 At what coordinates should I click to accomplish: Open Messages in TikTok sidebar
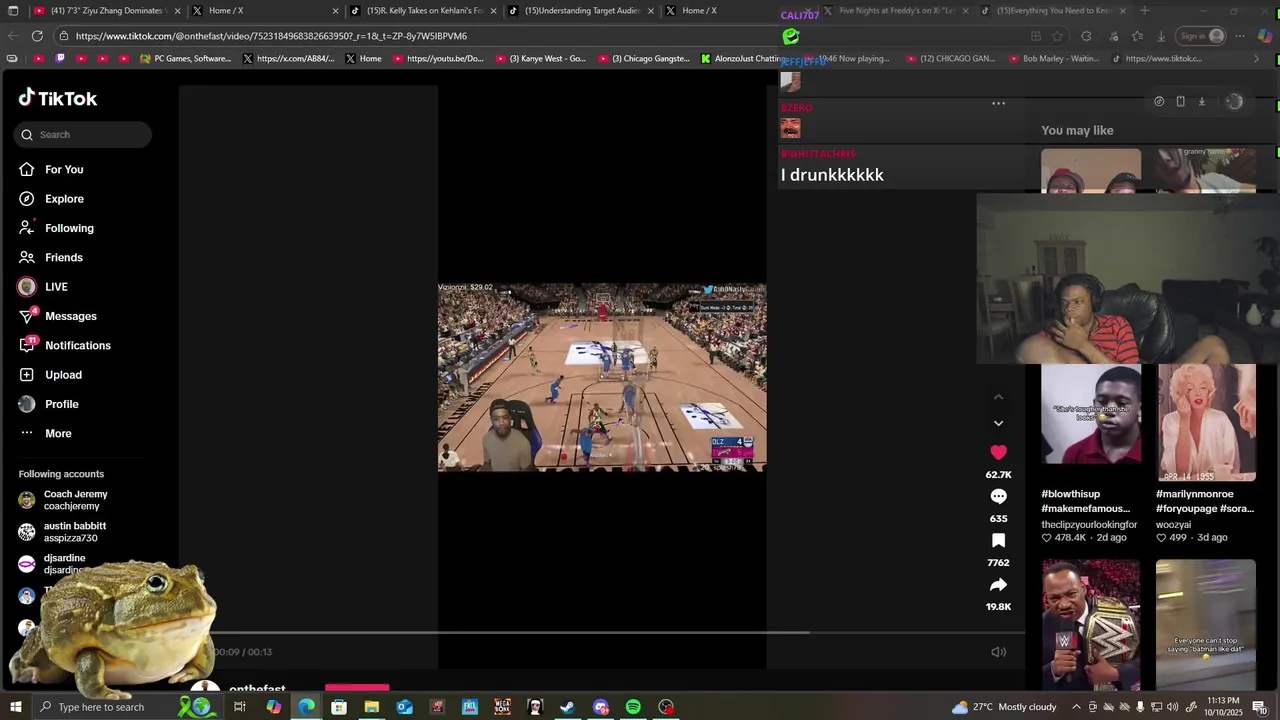70,316
